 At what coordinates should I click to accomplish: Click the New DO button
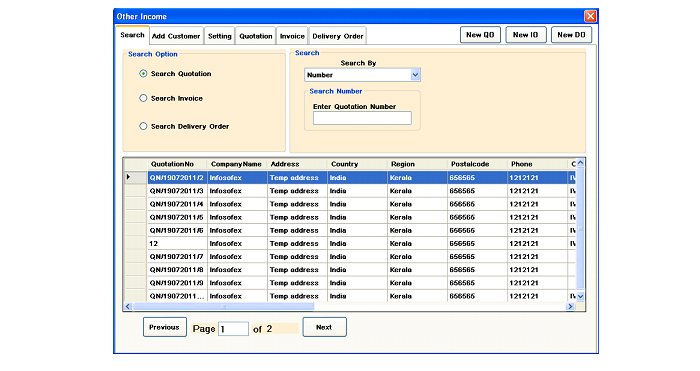click(x=571, y=35)
